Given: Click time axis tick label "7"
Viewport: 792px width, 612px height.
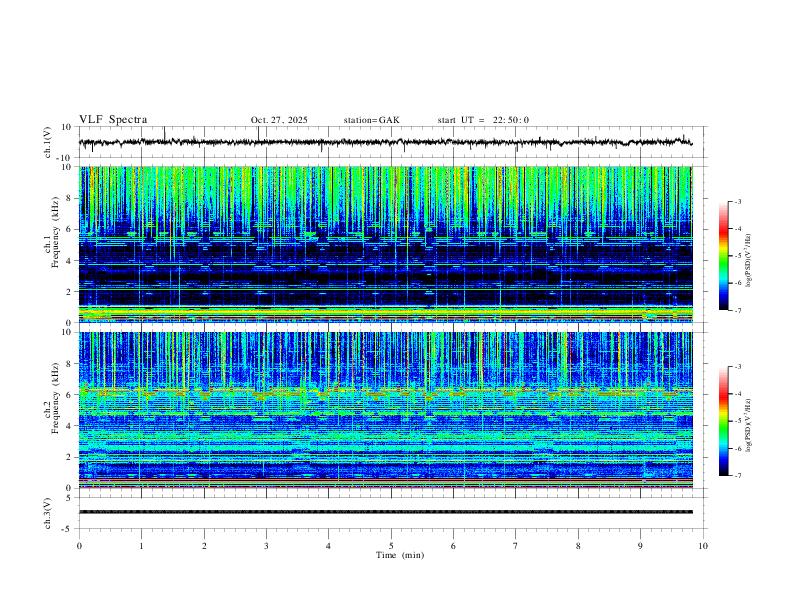Looking at the screenshot, I should click(516, 546).
